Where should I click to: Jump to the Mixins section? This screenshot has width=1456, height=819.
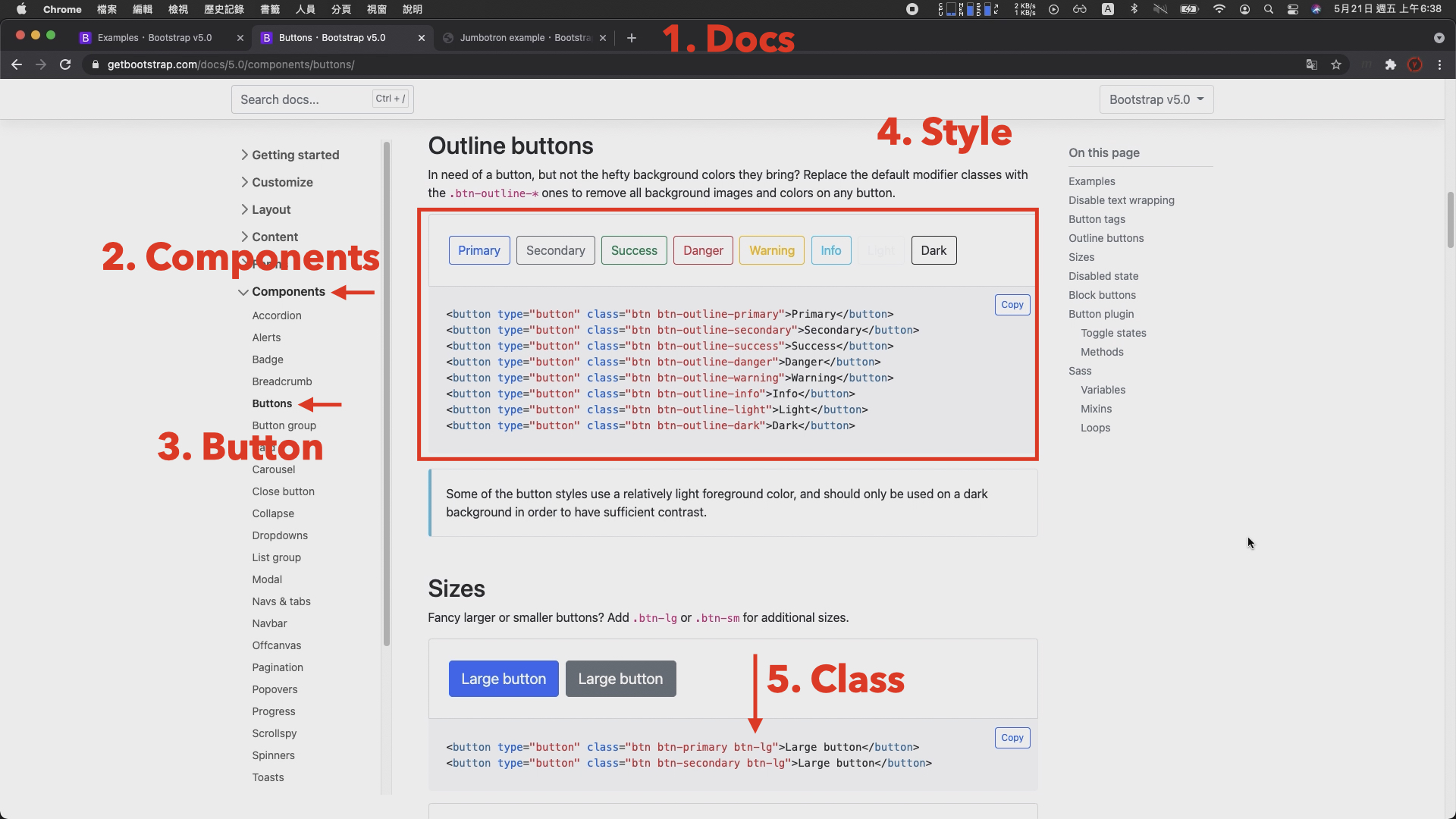click(1096, 409)
